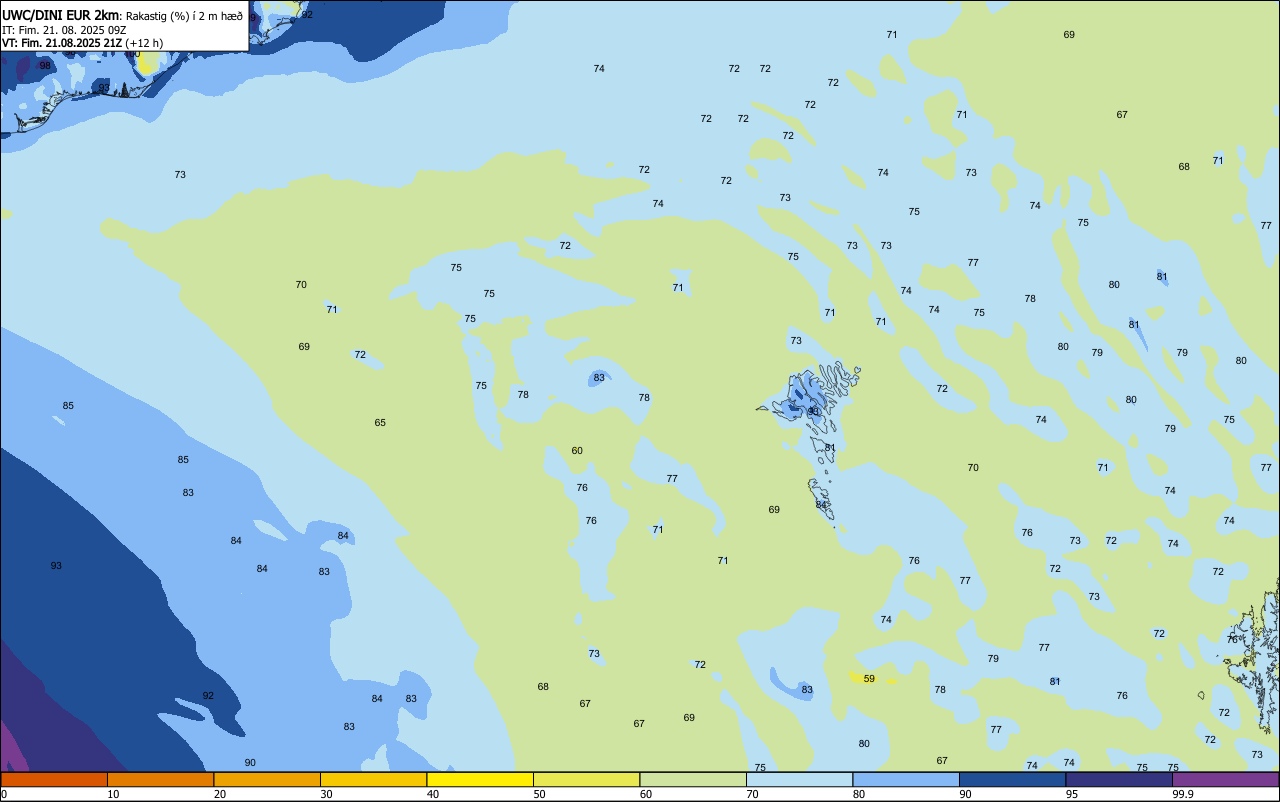Select the navy 95–99.9 legend swatch

[x=1119, y=779]
